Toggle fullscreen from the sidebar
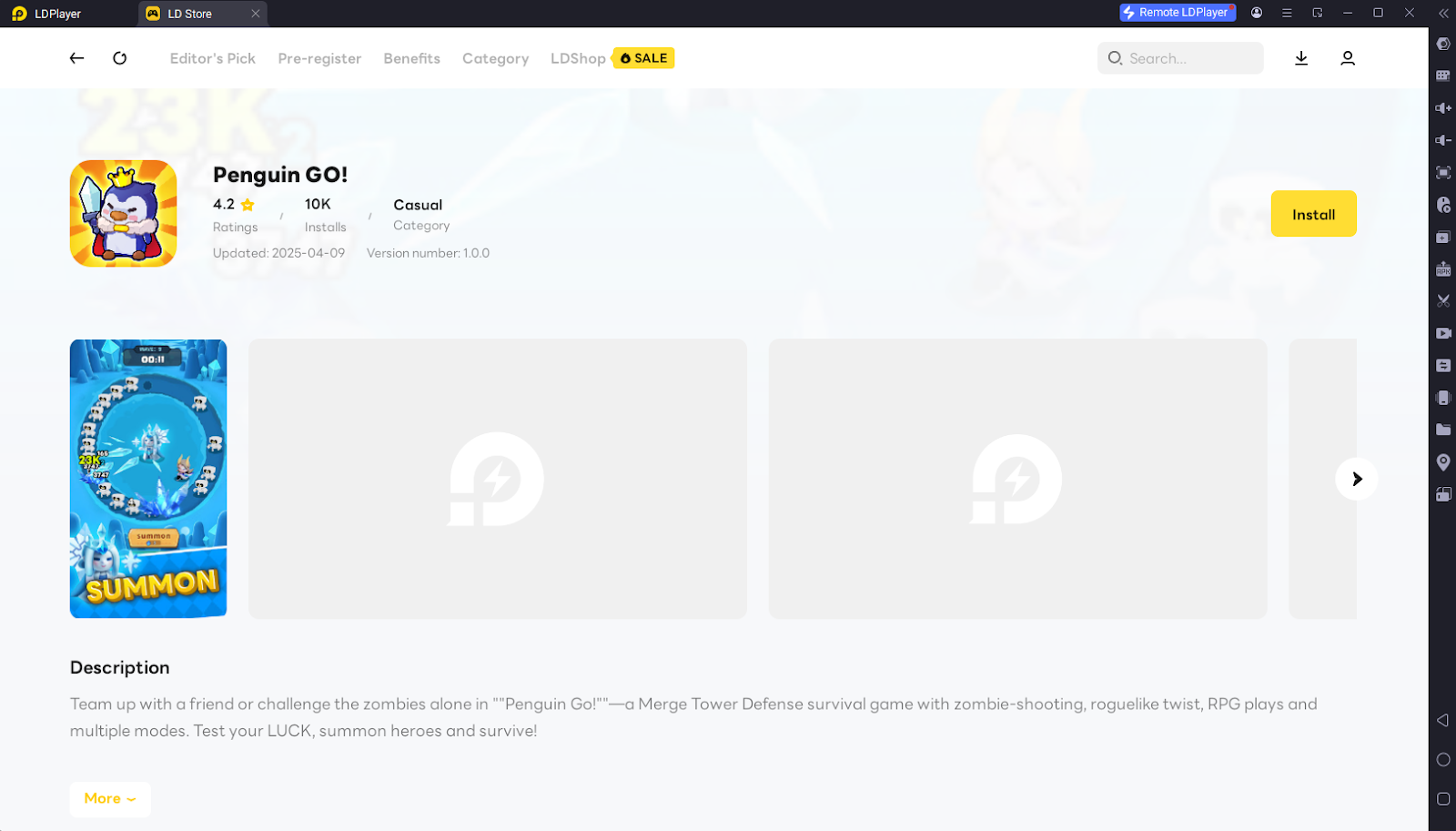 pyautogui.click(x=1443, y=173)
